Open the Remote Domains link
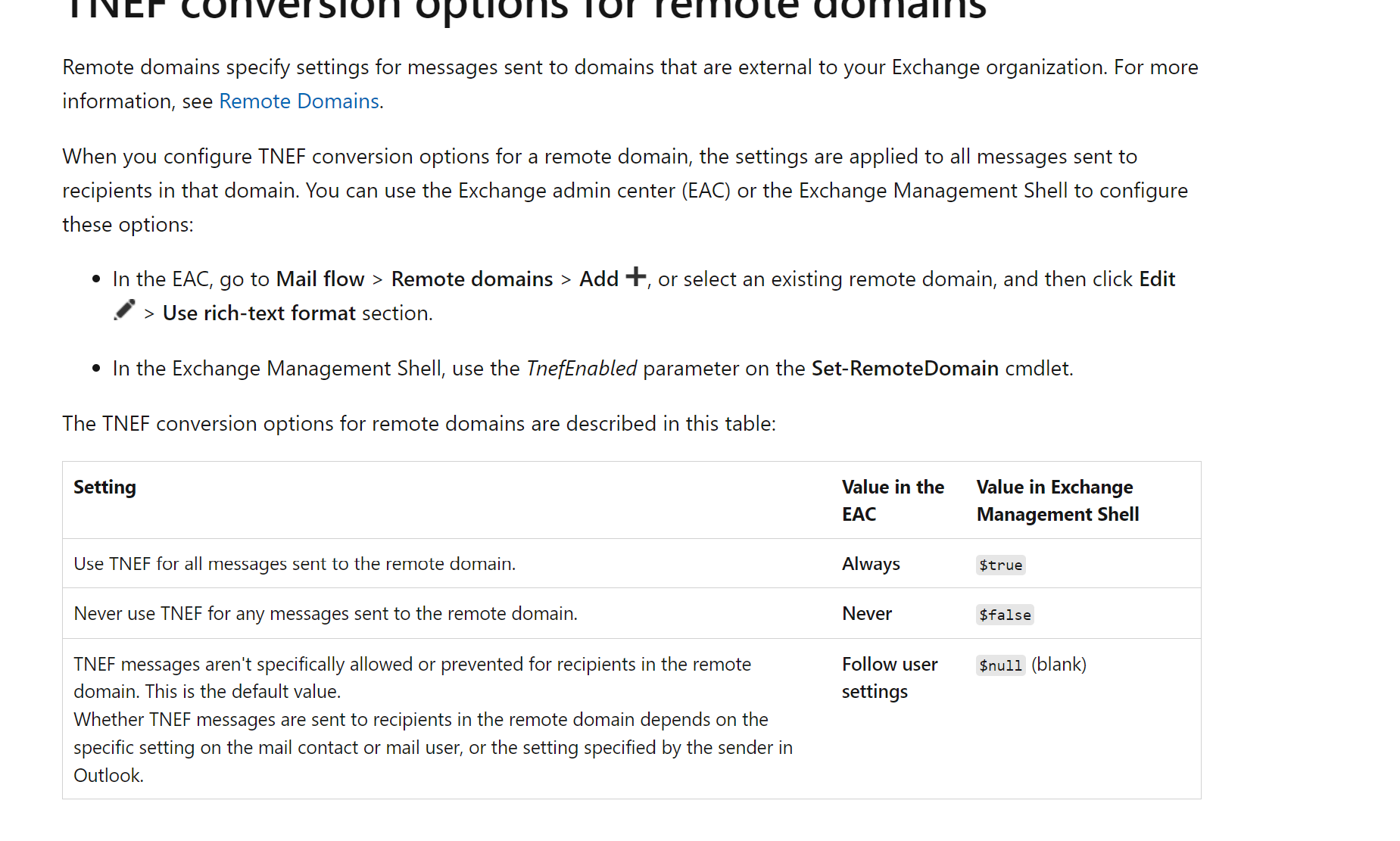 tap(299, 101)
